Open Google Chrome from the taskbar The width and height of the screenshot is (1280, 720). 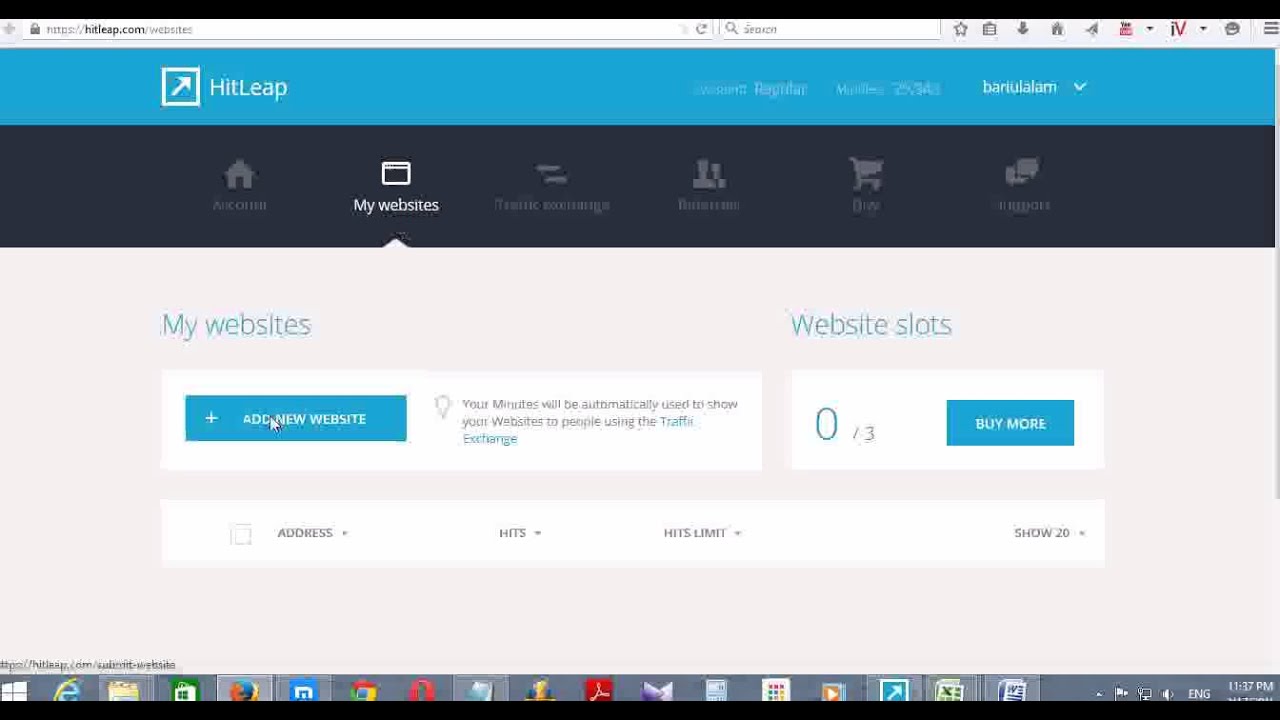tap(363, 692)
